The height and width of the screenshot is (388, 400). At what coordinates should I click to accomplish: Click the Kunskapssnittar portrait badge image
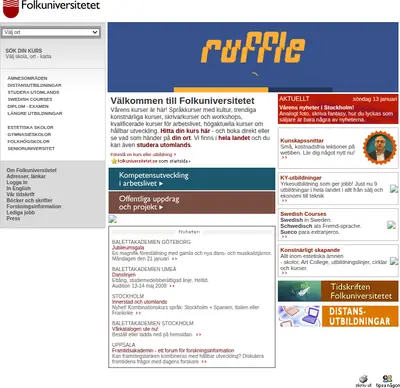(379, 147)
